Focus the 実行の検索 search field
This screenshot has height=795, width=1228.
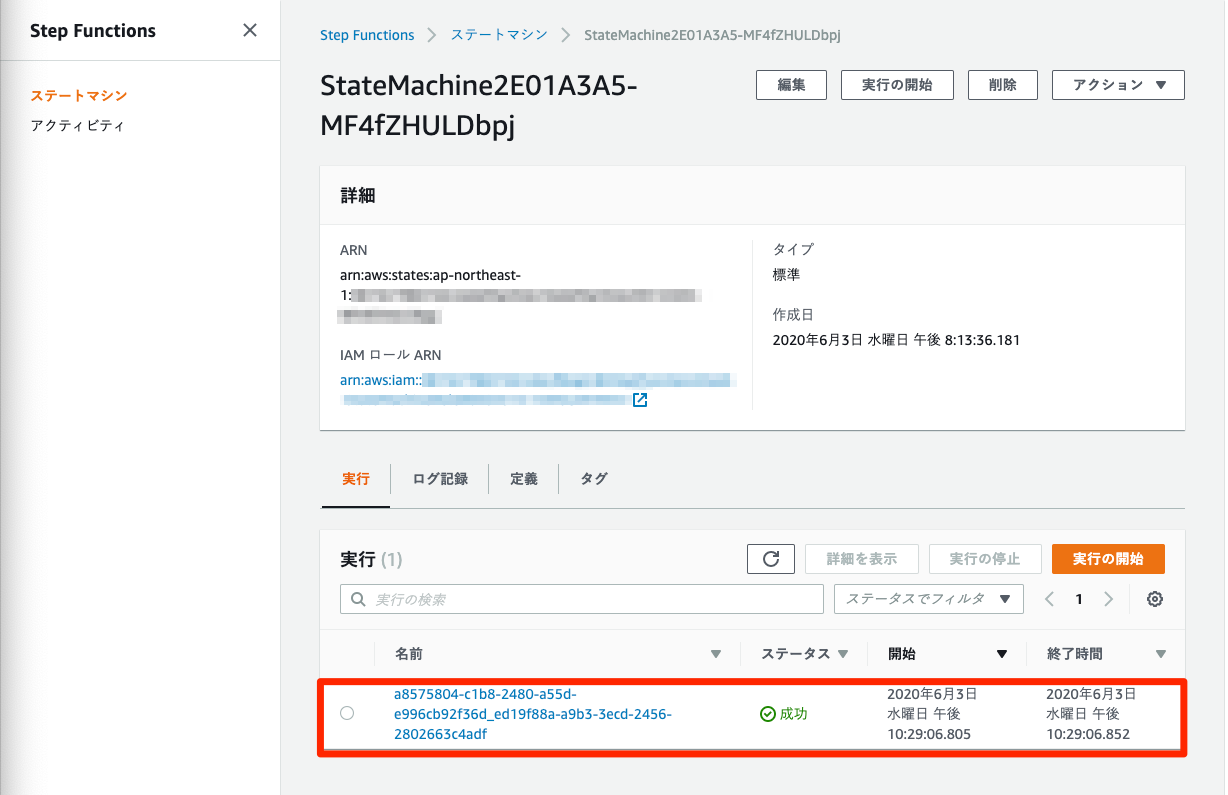point(582,599)
